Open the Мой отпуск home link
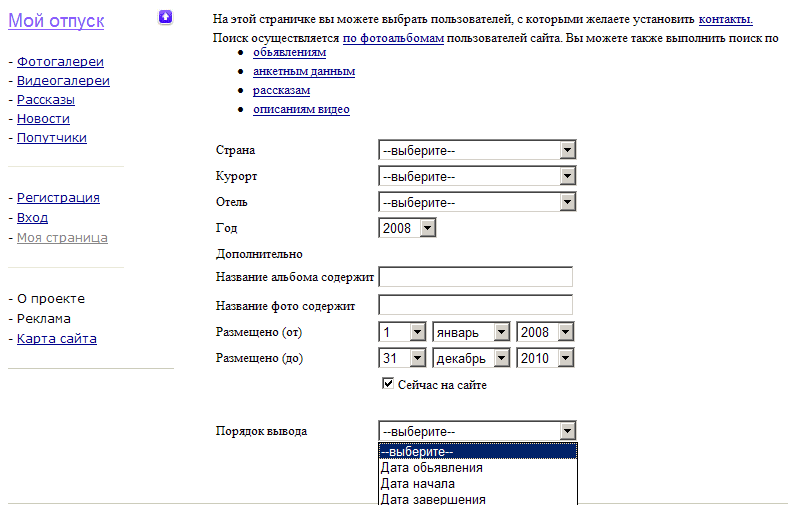 56,21
